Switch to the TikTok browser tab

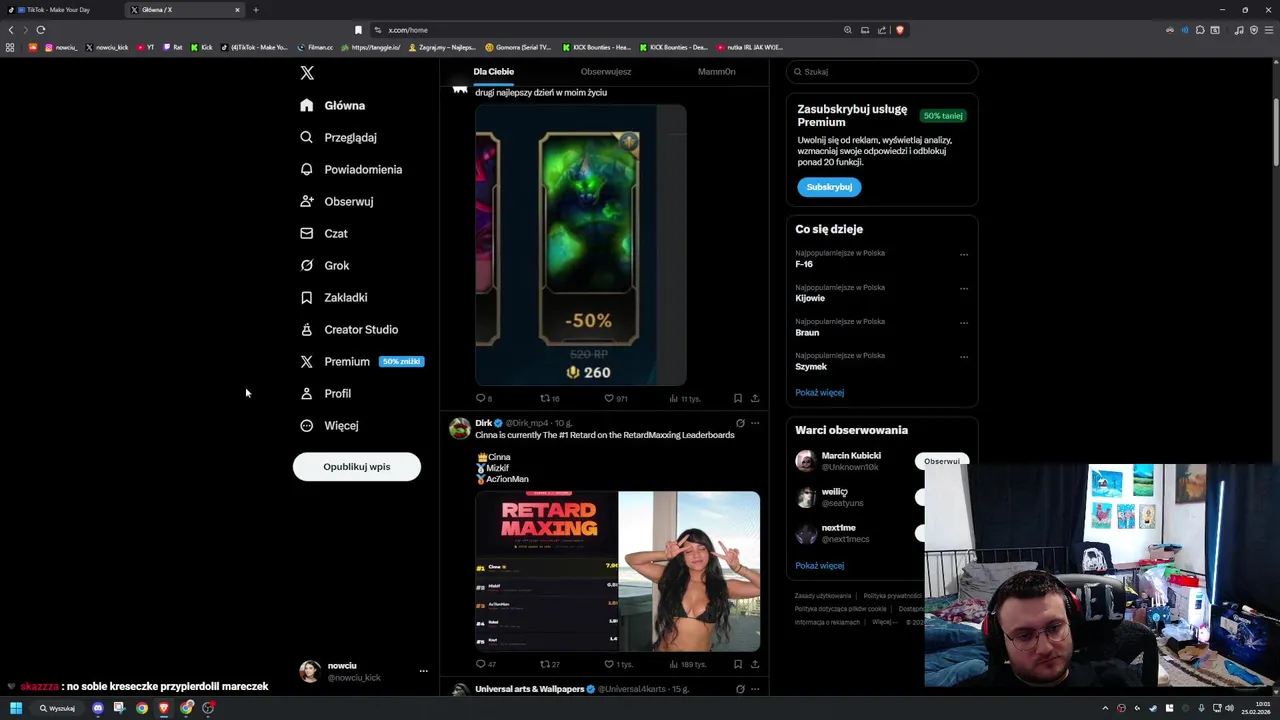(60, 10)
